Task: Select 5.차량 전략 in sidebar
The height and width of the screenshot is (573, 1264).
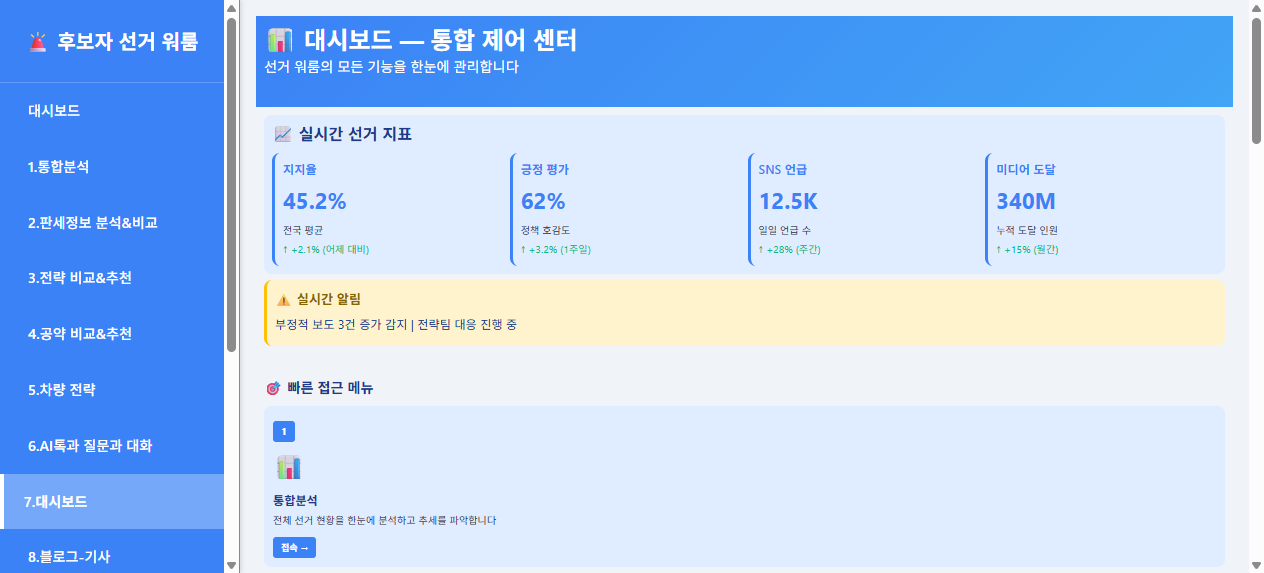Action: click(61, 390)
